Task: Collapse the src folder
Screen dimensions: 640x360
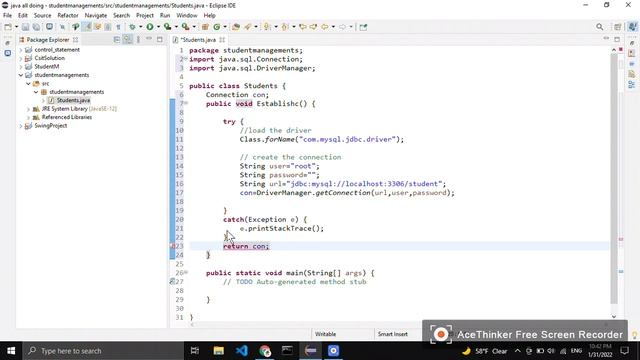Action: coord(29,84)
